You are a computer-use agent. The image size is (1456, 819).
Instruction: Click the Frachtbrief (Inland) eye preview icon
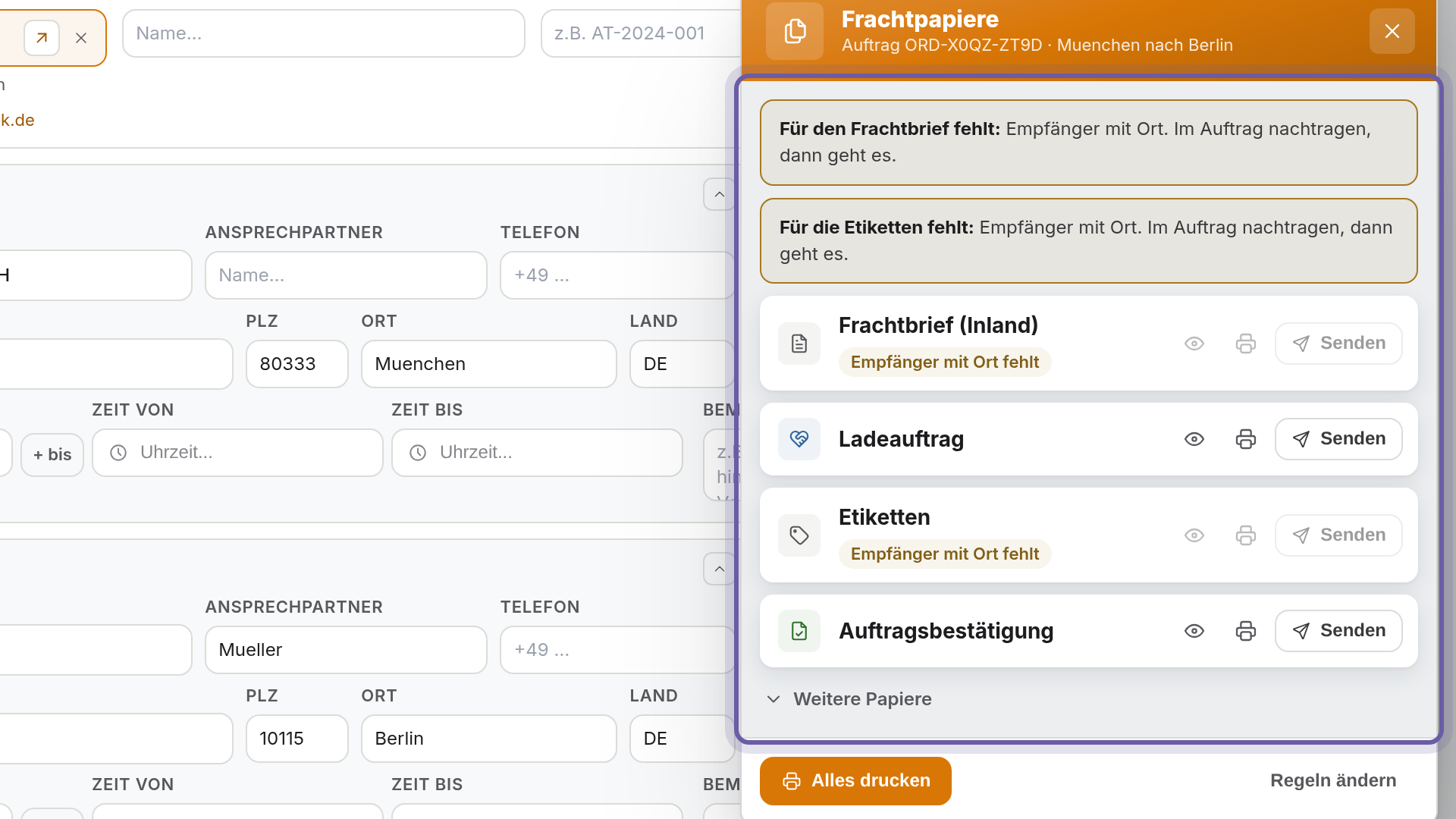tap(1194, 344)
